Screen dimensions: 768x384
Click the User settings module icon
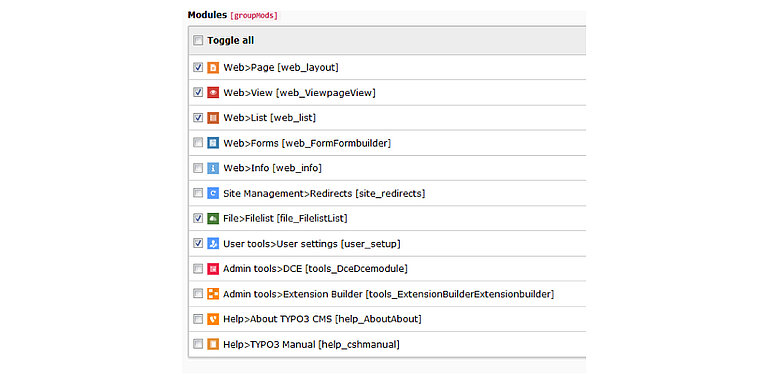pyautogui.click(x=213, y=243)
